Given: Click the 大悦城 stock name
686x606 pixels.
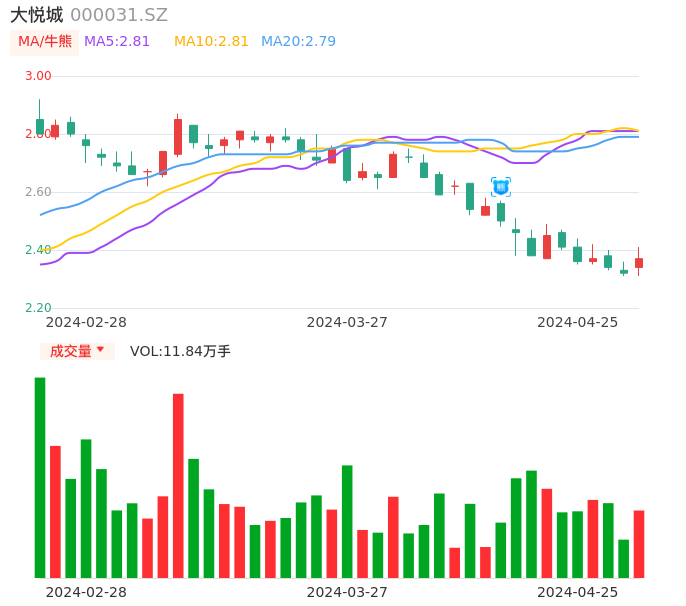Looking at the screenshot, I should coord(37,15).
